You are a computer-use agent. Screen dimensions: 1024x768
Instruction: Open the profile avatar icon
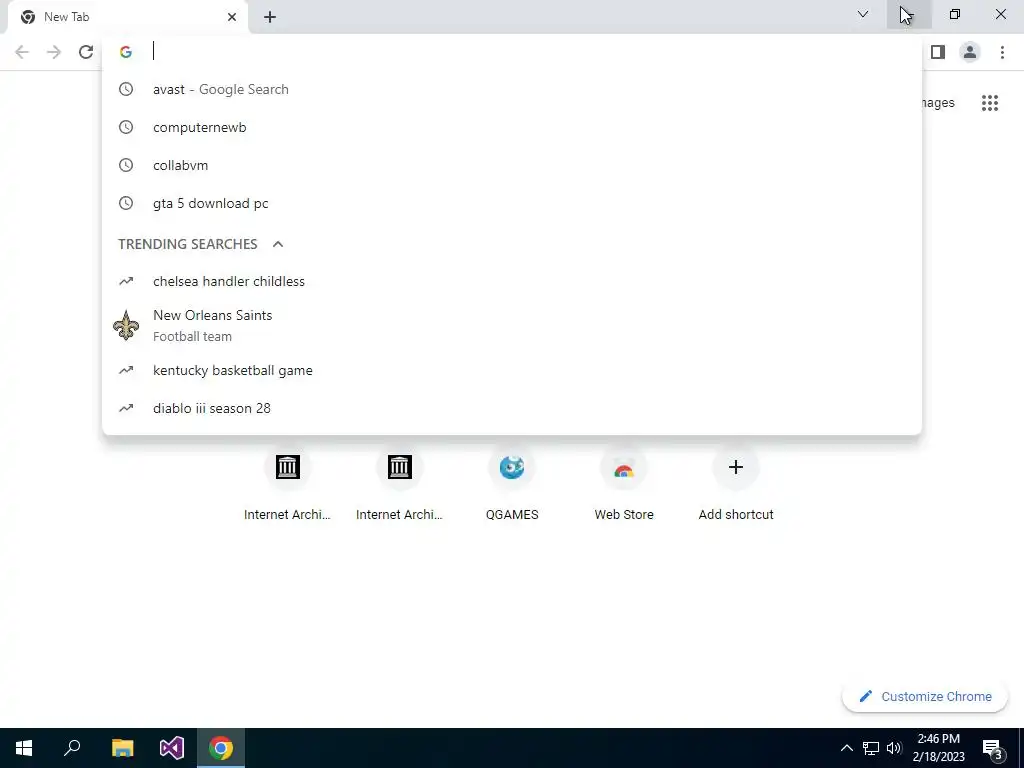pos(970,52)
